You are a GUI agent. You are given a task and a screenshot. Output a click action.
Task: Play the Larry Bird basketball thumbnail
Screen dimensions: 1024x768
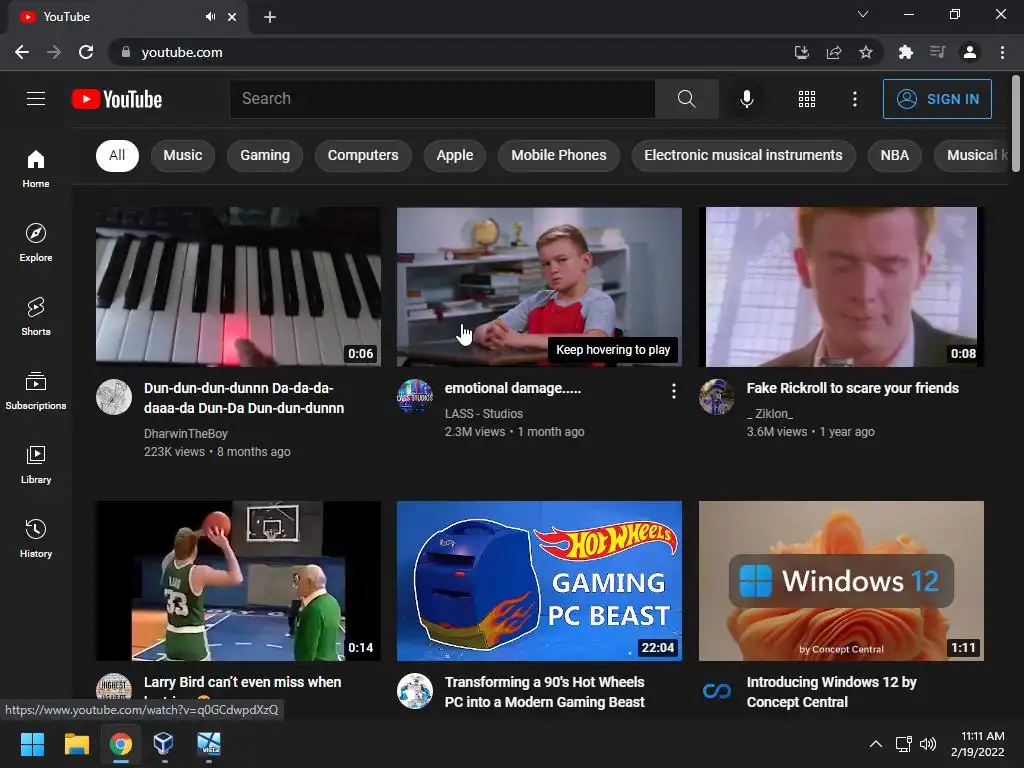[238, 581]
